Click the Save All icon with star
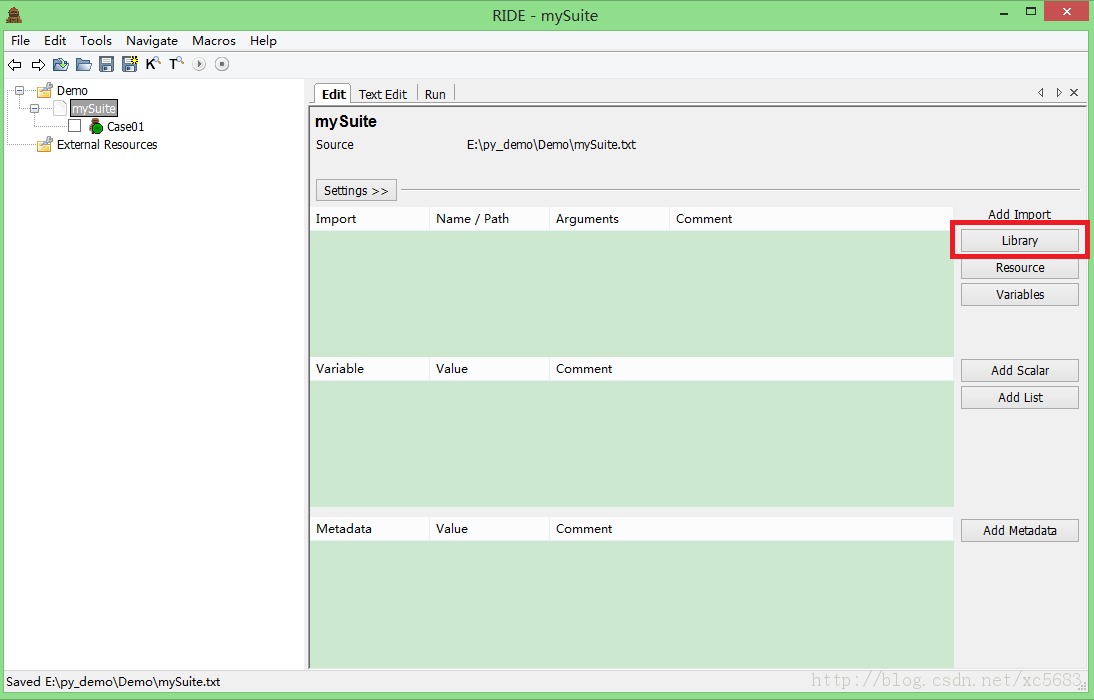Image resolution: width=1094 pixels, height=700 pixels. pyautogui.click(x=129, y=65)
